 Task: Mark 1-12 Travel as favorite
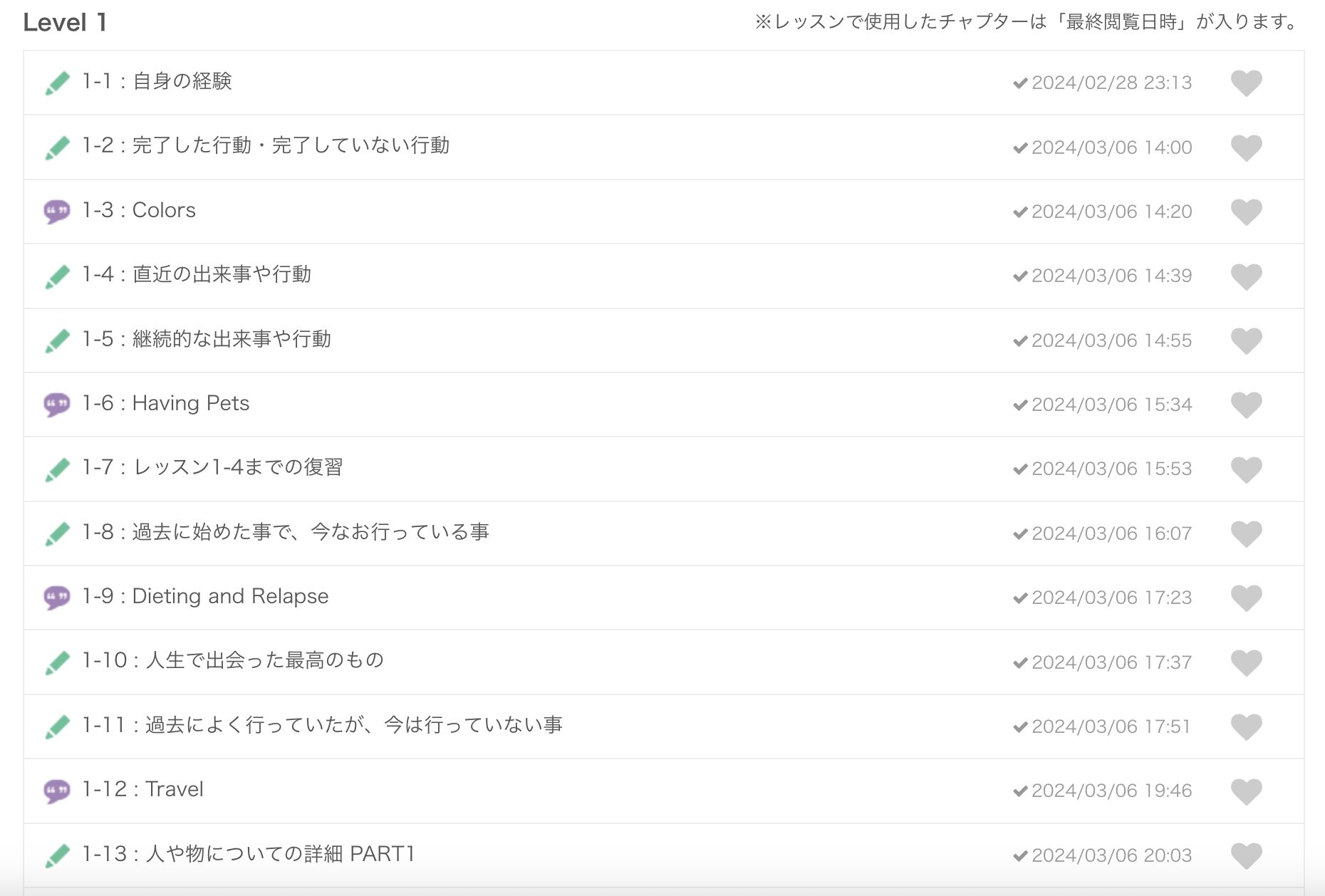coord(1246,791)
